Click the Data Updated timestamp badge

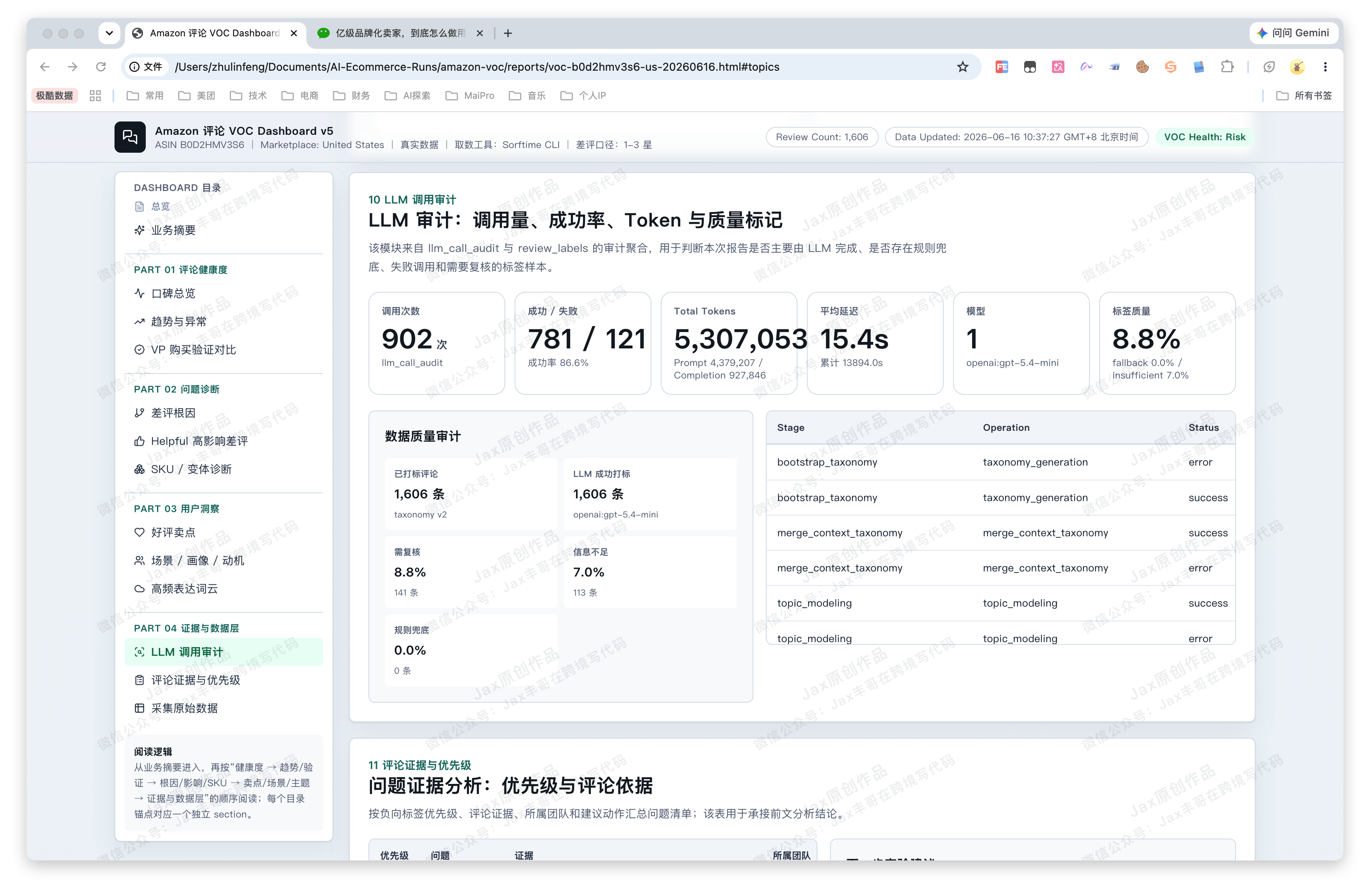(1017, 137)
